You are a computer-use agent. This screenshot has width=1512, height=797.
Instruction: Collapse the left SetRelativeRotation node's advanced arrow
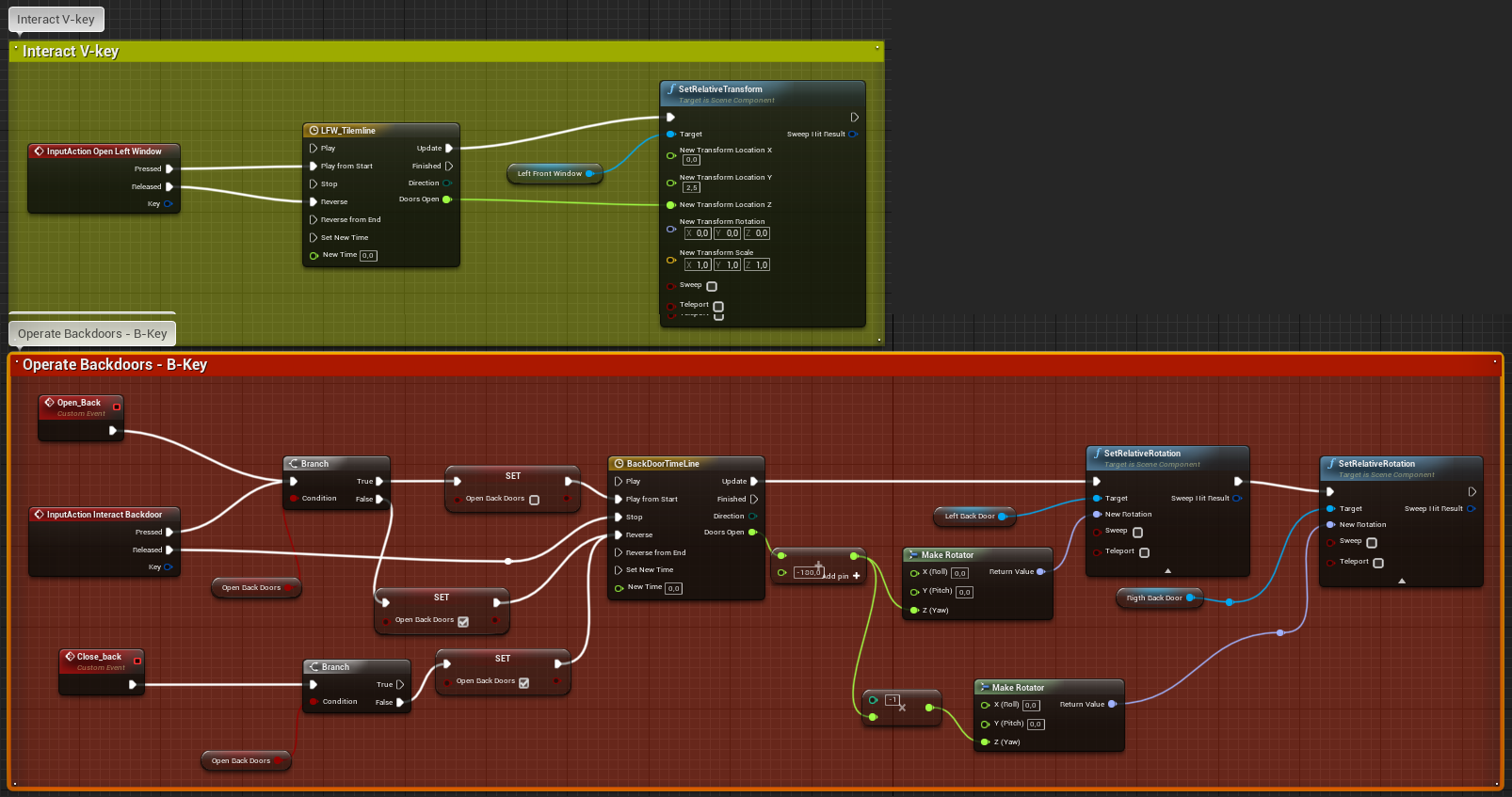[x=1168, y=570]
